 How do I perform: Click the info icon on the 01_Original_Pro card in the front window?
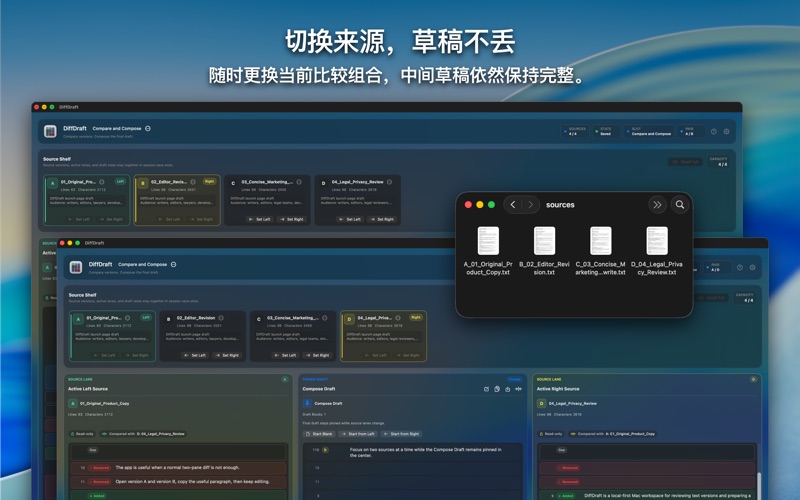[x=128, y=318]
